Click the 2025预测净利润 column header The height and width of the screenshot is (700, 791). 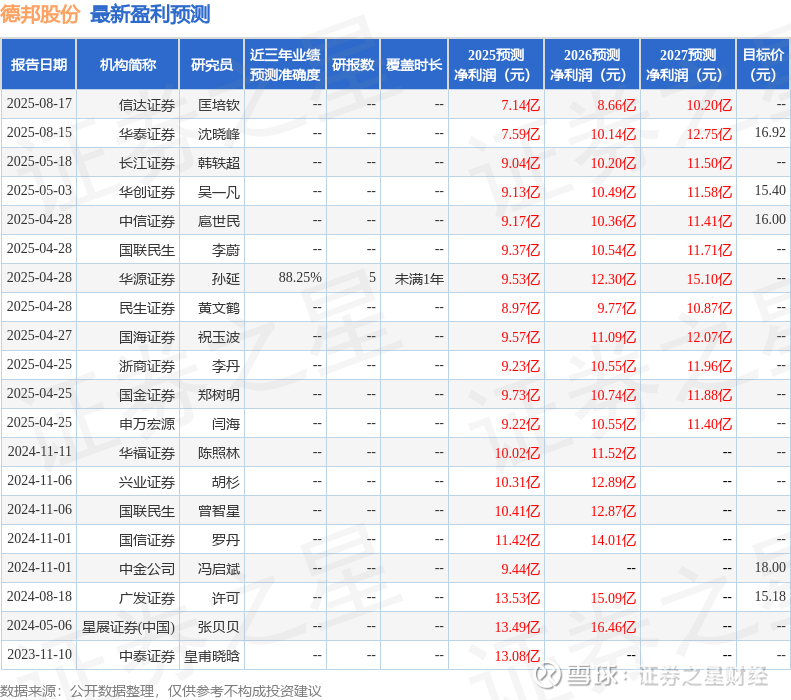pyautogui.click(x=496, y=65)
